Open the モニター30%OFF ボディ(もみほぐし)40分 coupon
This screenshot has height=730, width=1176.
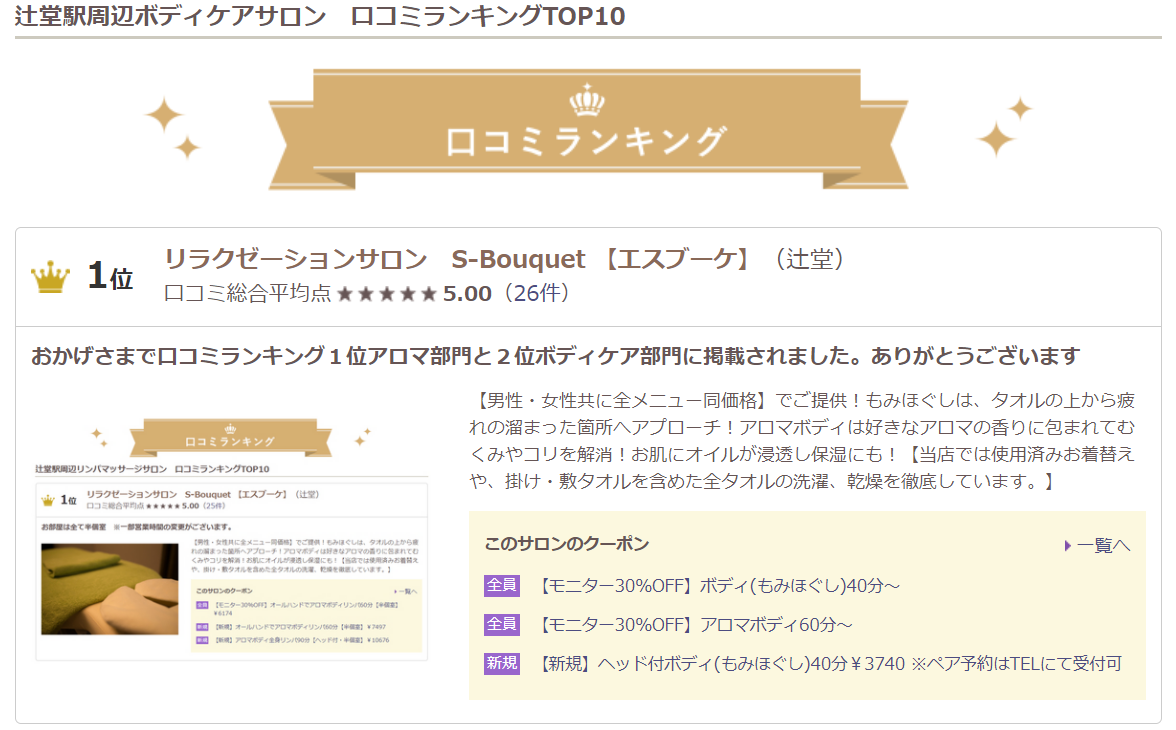718,585
